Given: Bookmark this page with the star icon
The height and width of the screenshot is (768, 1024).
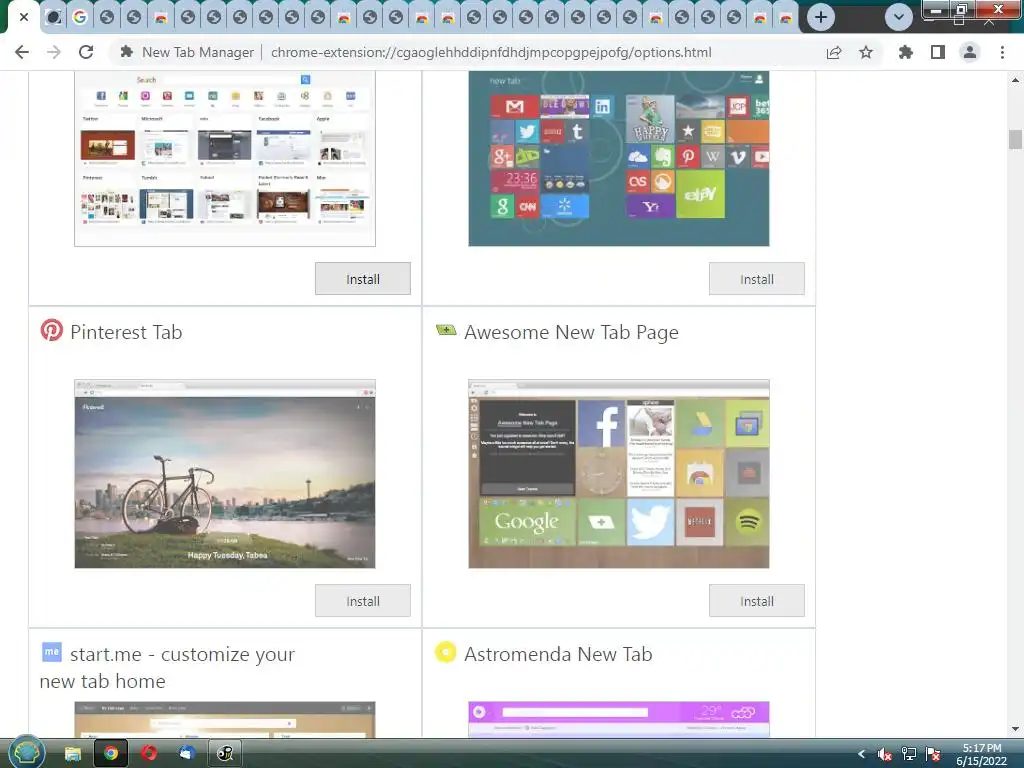Looking at the screenshot, I should [866, 52].
